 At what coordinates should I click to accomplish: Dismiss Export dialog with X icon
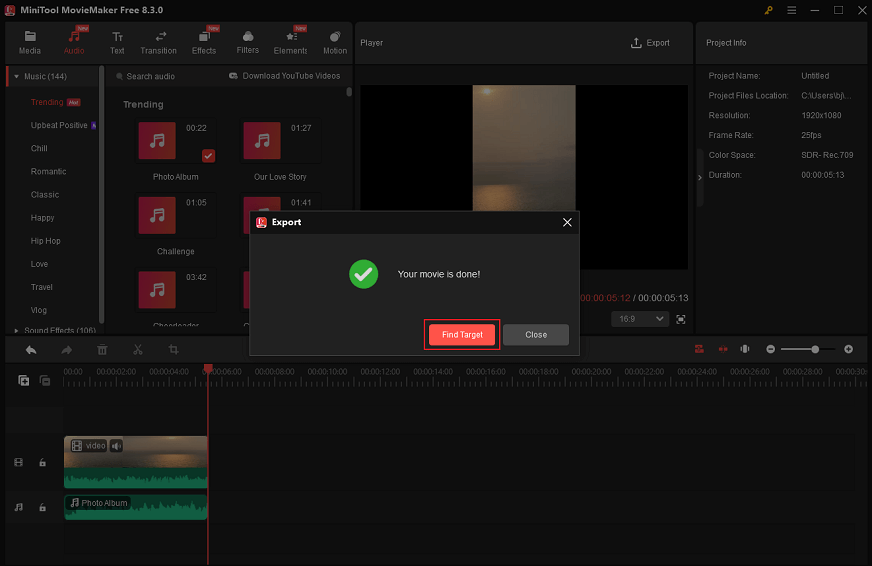(567, 222)
